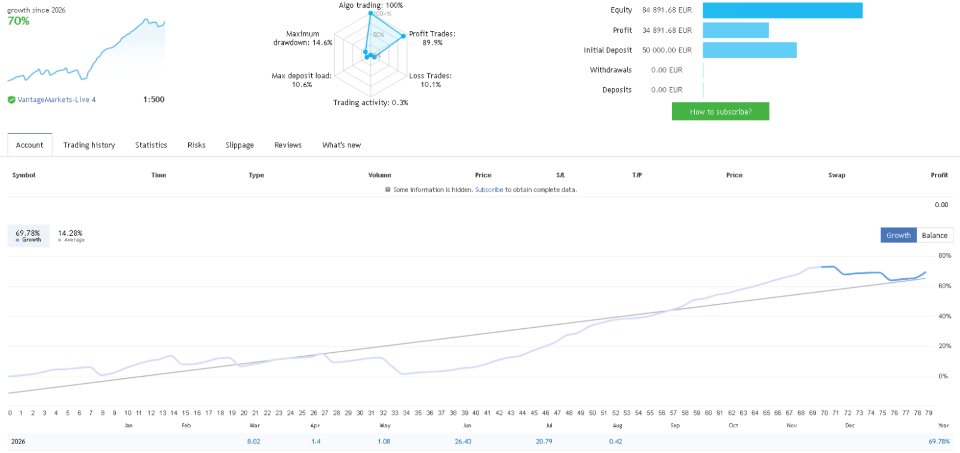The width and height of the screenshot is (960, 453).
Task: Toggle the 14.28% Average series legend
Action: click(70, 236)
